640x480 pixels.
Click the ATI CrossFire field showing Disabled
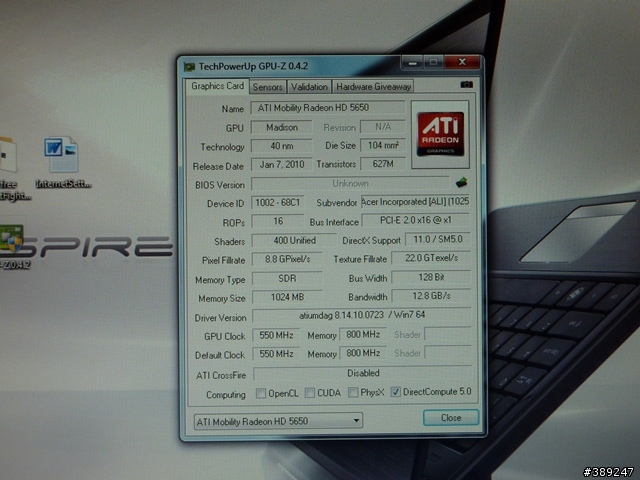(363, 373)
